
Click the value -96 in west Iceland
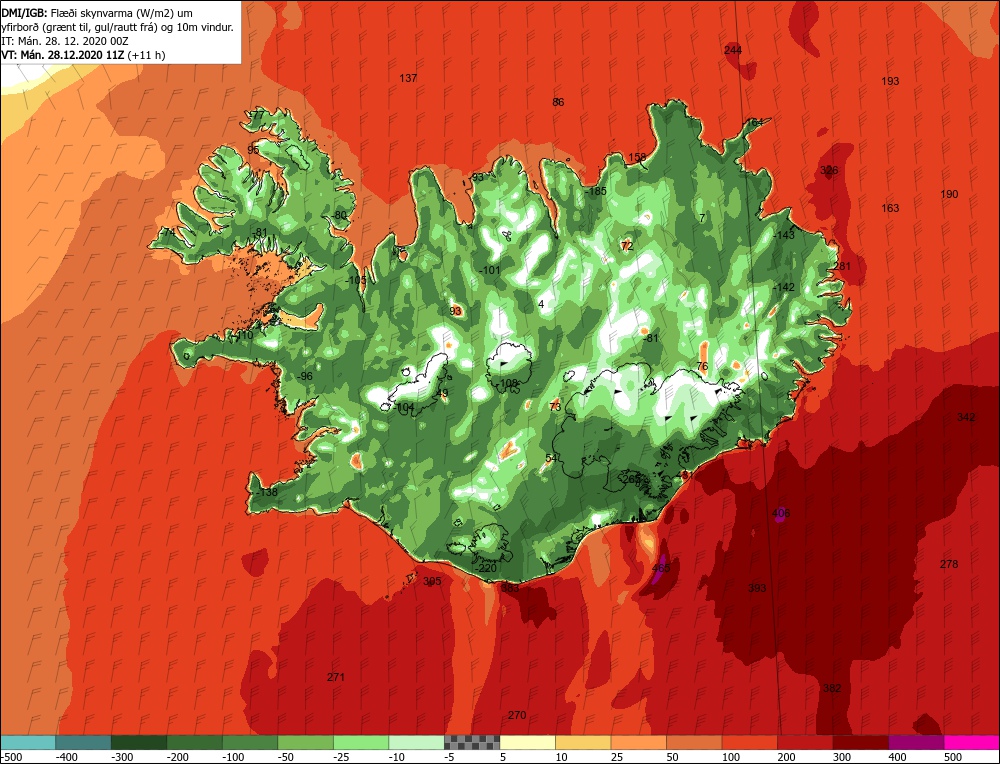pyautogui.click(x=305, y=376)
